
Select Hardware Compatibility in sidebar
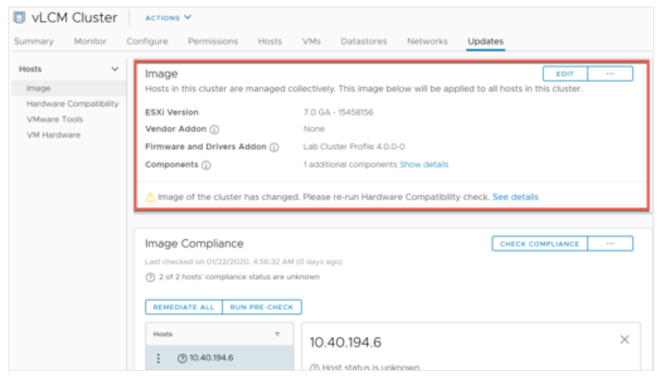point(72,104)
